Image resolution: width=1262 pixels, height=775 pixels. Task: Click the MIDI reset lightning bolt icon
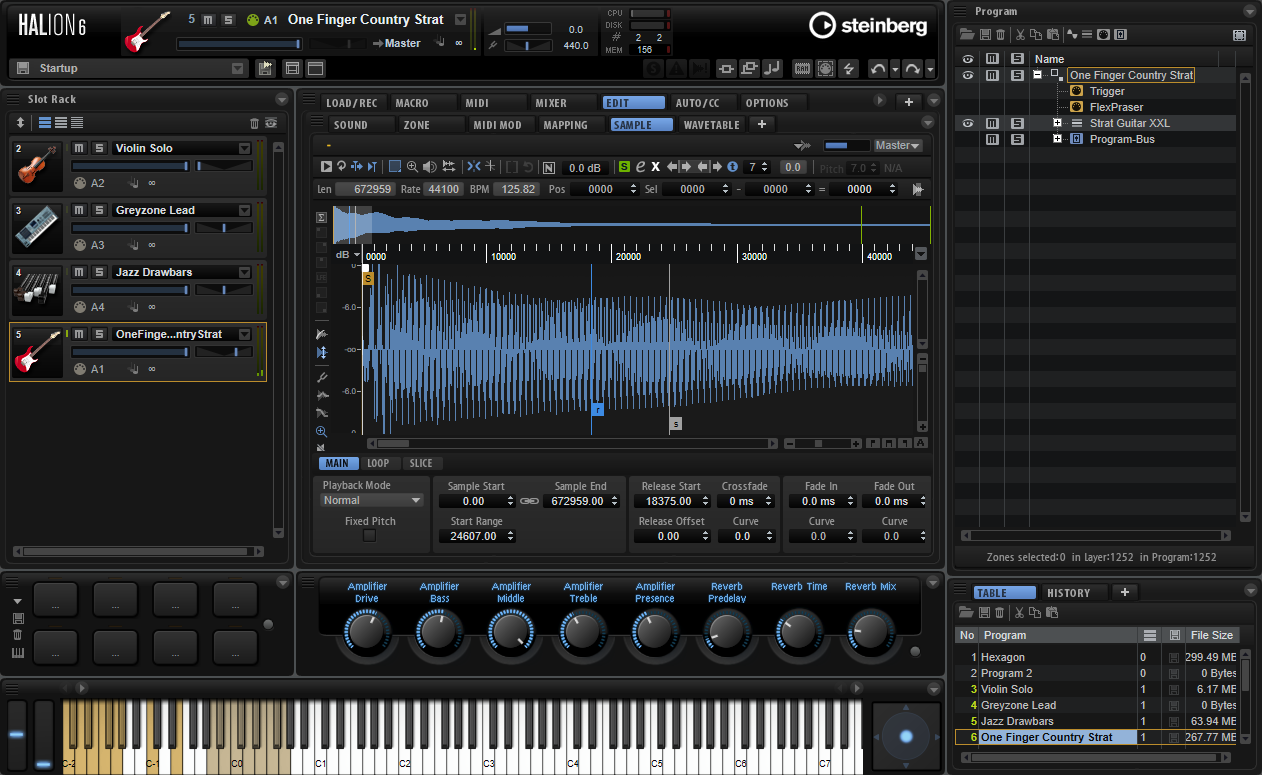[849, 69]
